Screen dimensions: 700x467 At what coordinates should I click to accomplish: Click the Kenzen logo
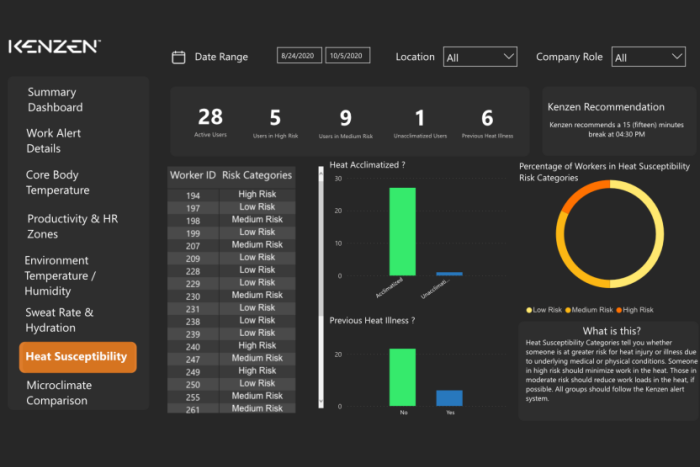coord(54,46)
